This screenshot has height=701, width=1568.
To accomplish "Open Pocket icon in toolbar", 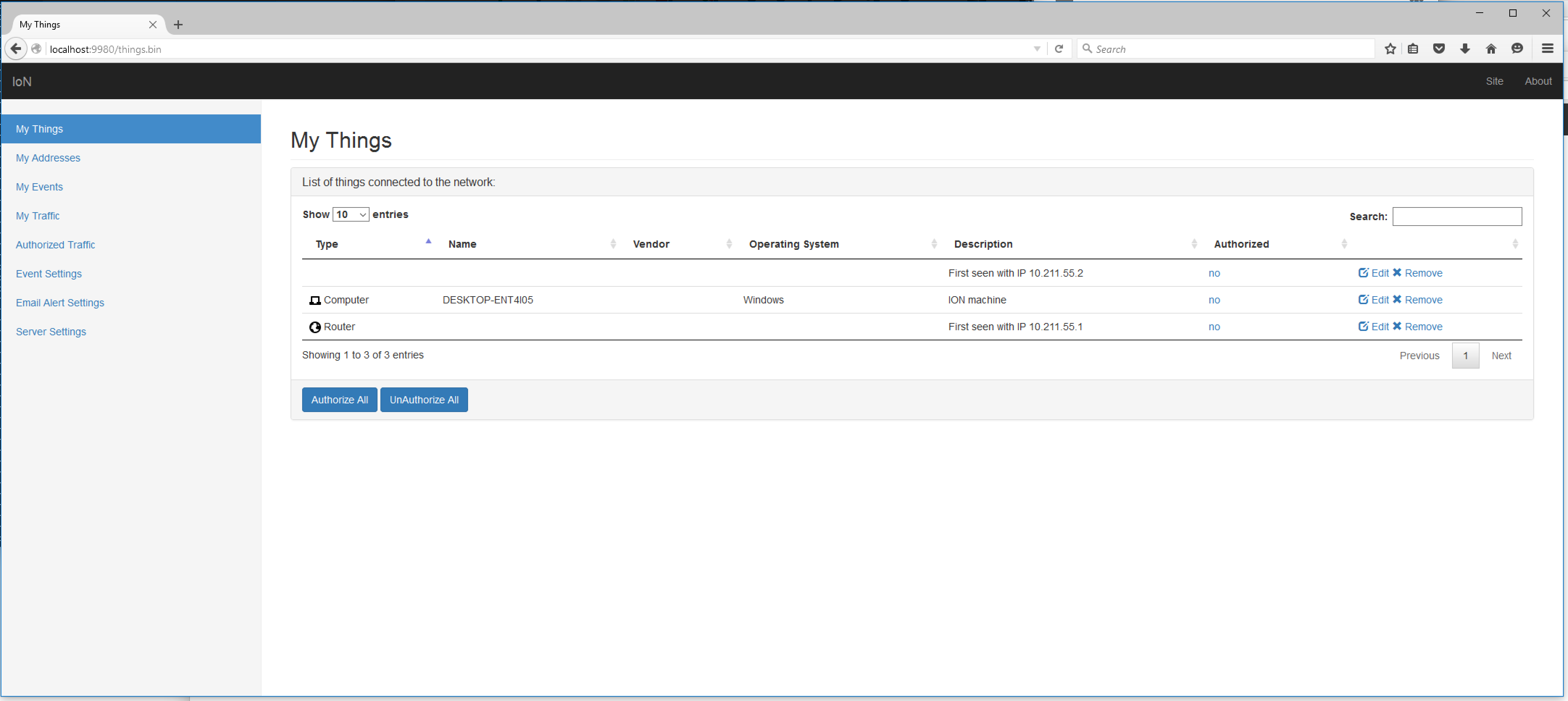I will click(x=1438, y=49).
